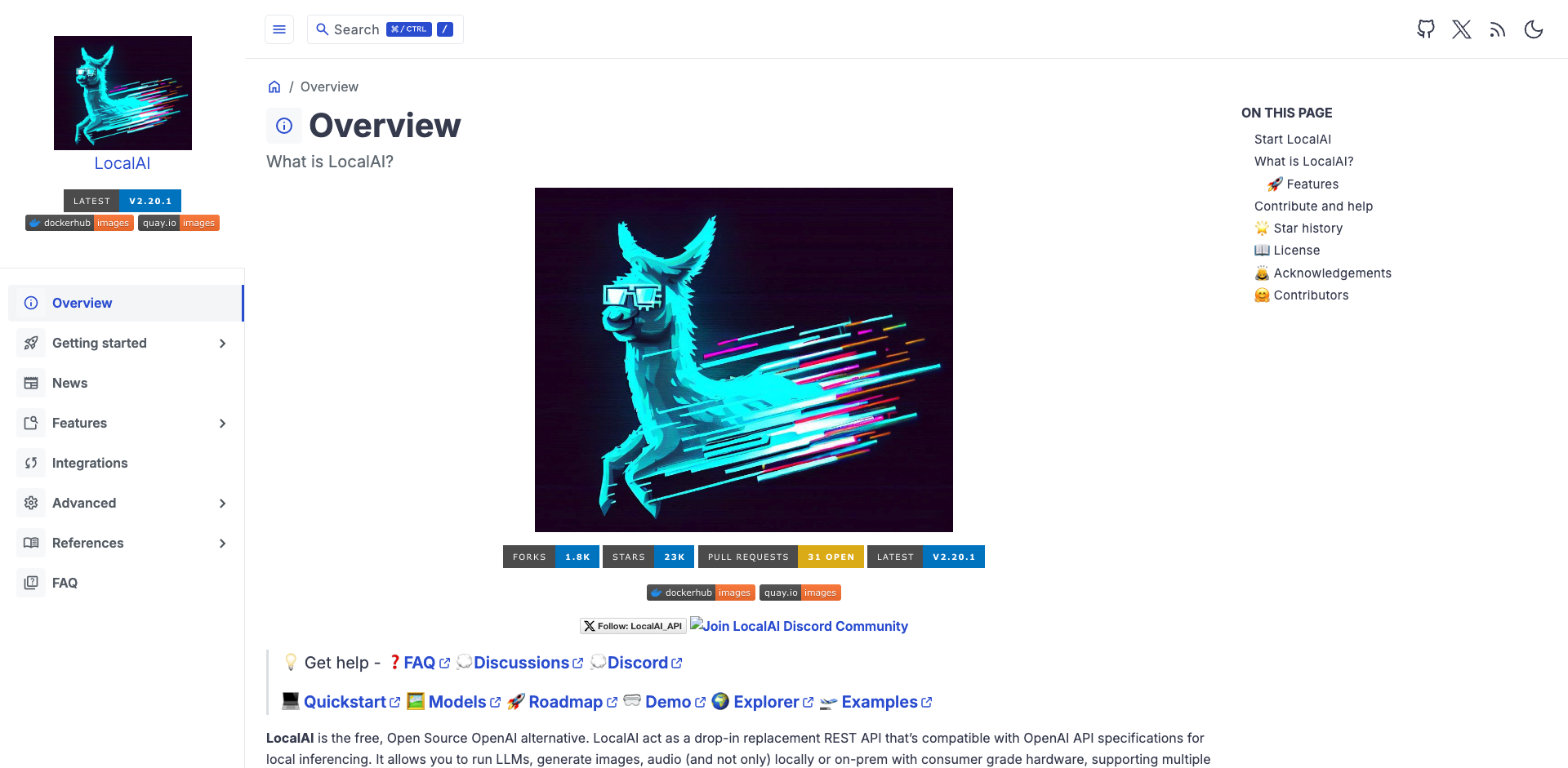Jump to Star history in page contents
This screenshot has height=768, width=1568.
tap(1307, 229)
